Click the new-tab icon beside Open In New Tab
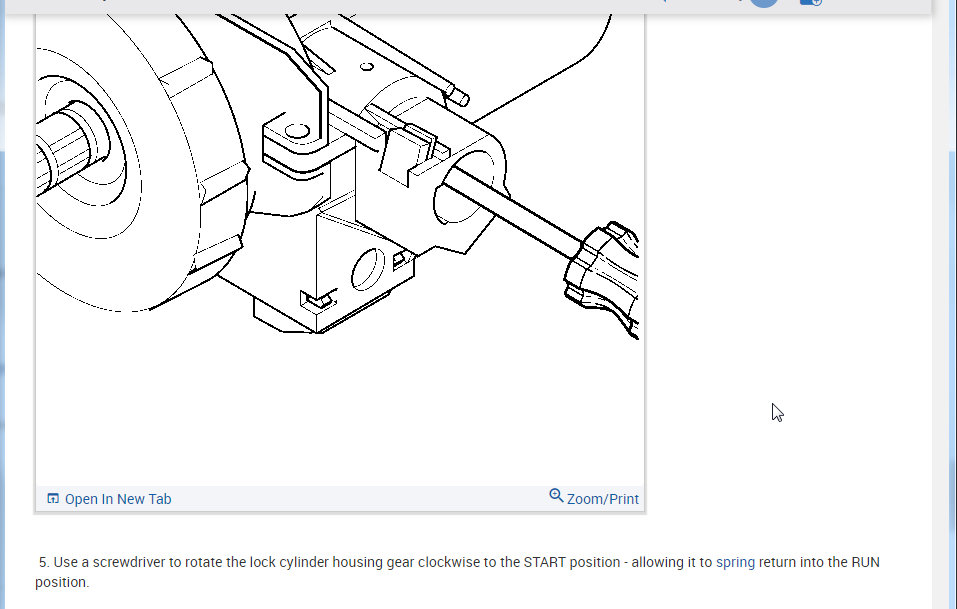Viewport: 957px width, 609px height. coord(53,499)
